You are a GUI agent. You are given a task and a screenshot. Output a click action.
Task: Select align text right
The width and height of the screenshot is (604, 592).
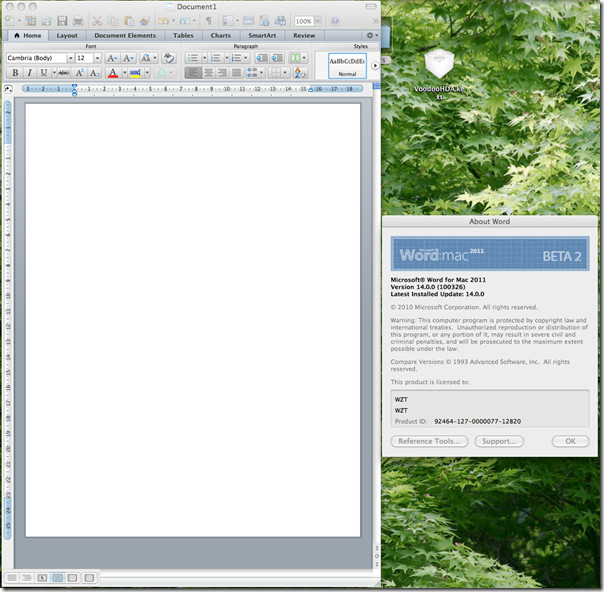click(222, 72)
